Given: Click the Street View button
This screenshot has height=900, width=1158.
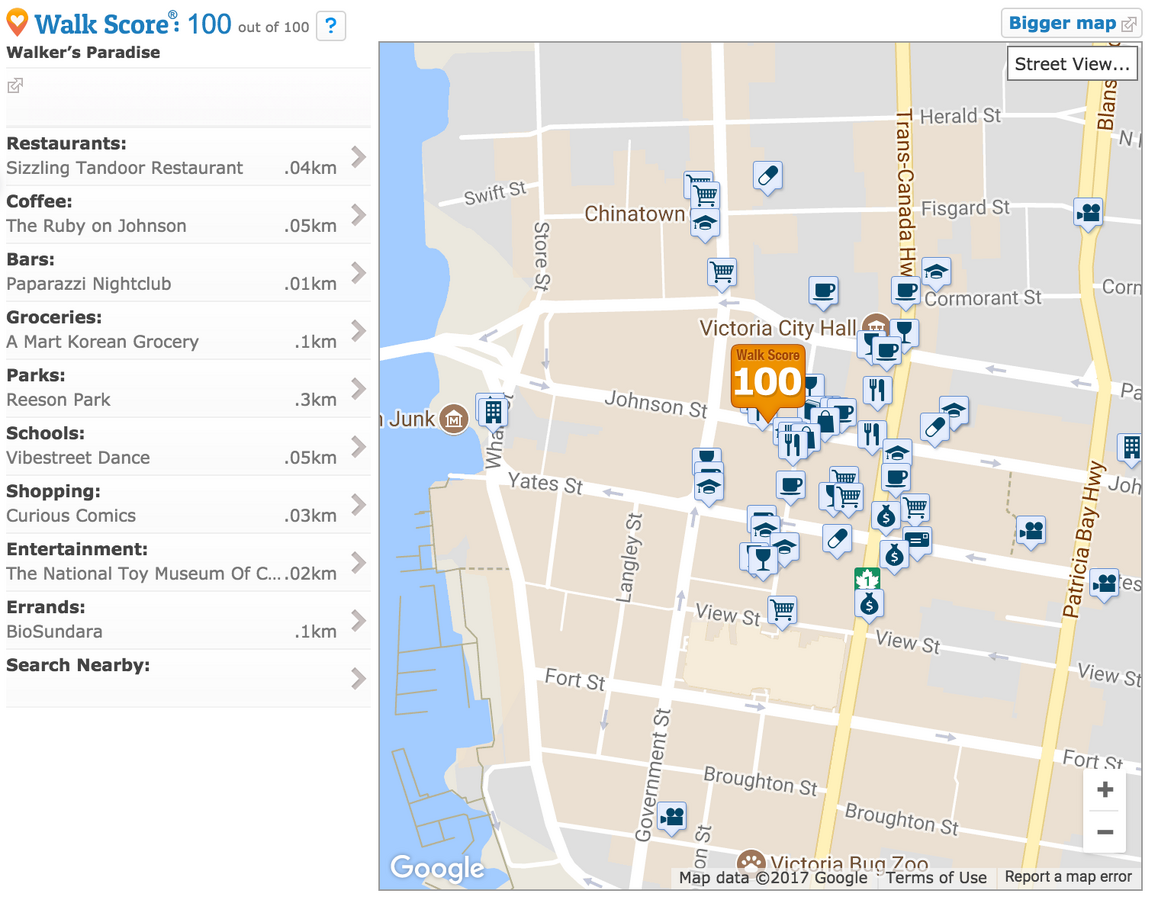Looking at the screenshot, I should click(x=1072, y=64).
